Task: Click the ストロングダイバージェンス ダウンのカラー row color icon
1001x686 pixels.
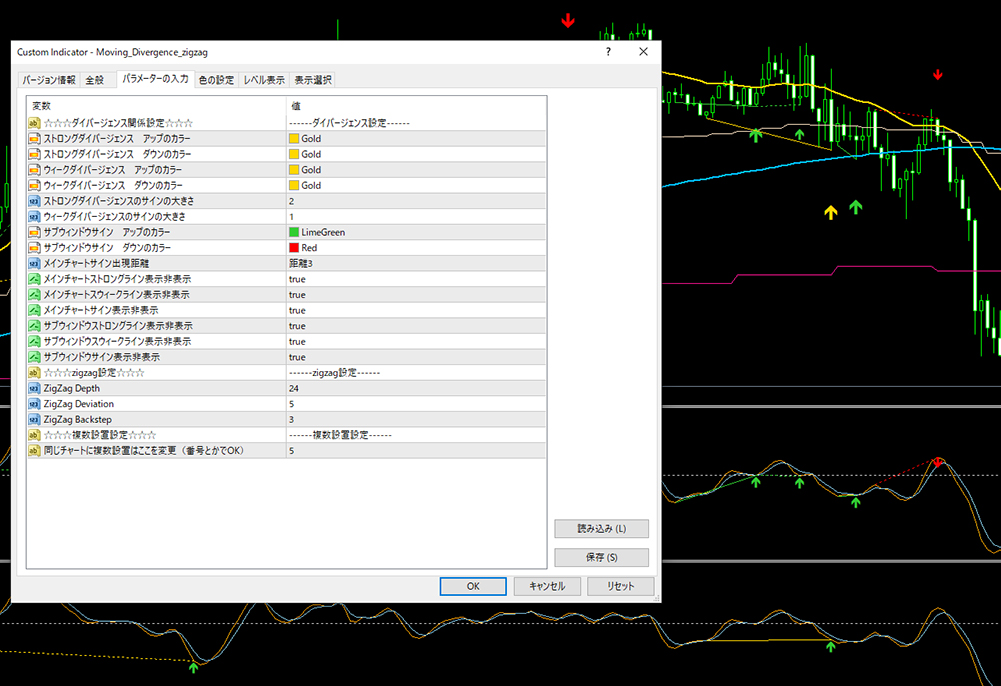Action: [x=34, y=154]
